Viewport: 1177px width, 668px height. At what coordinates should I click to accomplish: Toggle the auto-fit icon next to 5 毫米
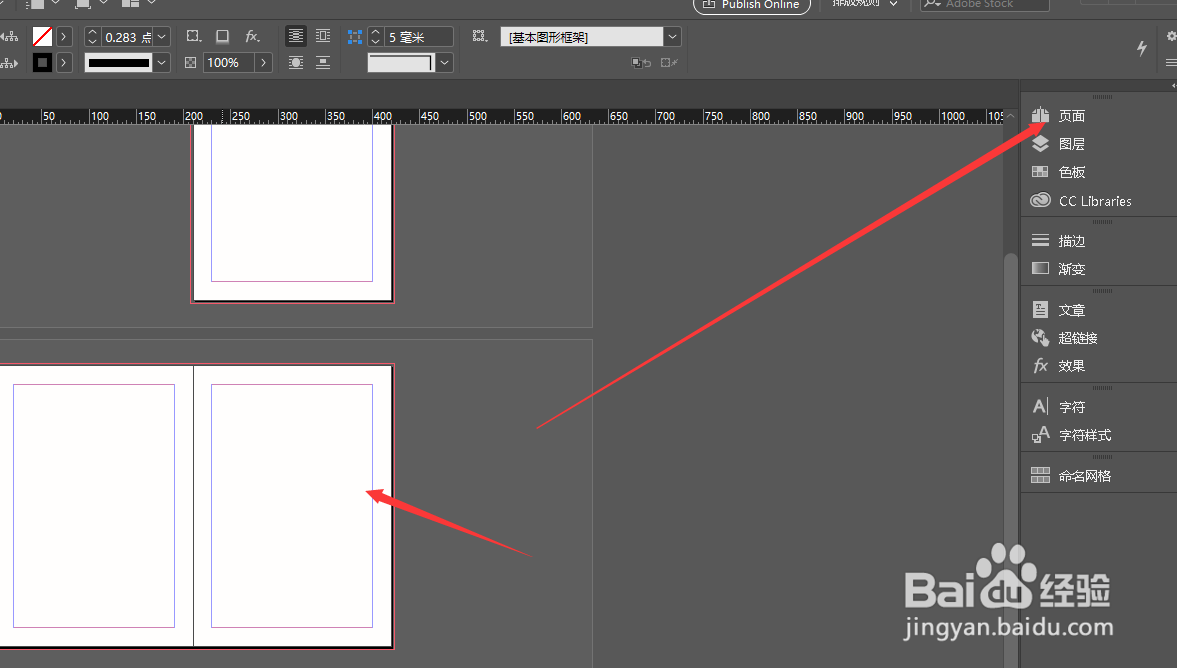pyautogui.click(x=354, y=37)
